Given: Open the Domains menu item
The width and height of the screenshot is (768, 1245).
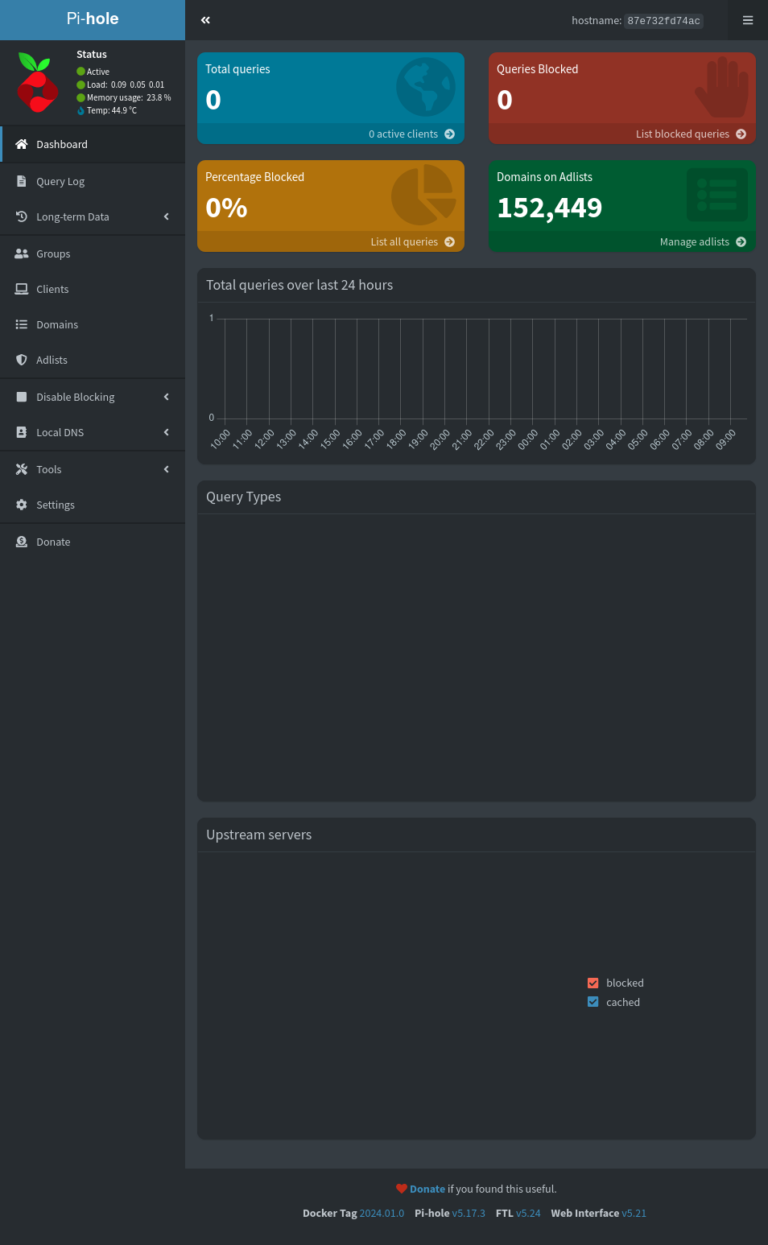Looking at the screenshot, I should pos(57,325).
